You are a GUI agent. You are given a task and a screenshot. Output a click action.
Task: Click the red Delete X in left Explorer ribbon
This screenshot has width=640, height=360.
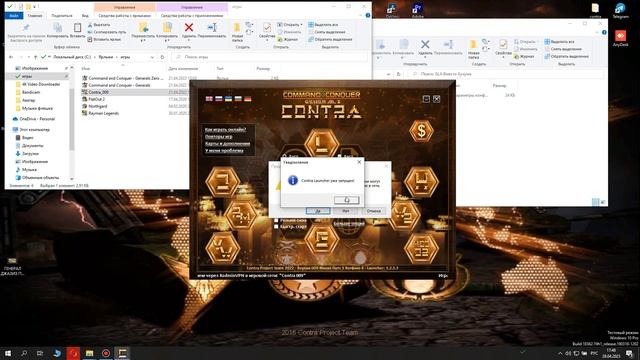[189, 28]
